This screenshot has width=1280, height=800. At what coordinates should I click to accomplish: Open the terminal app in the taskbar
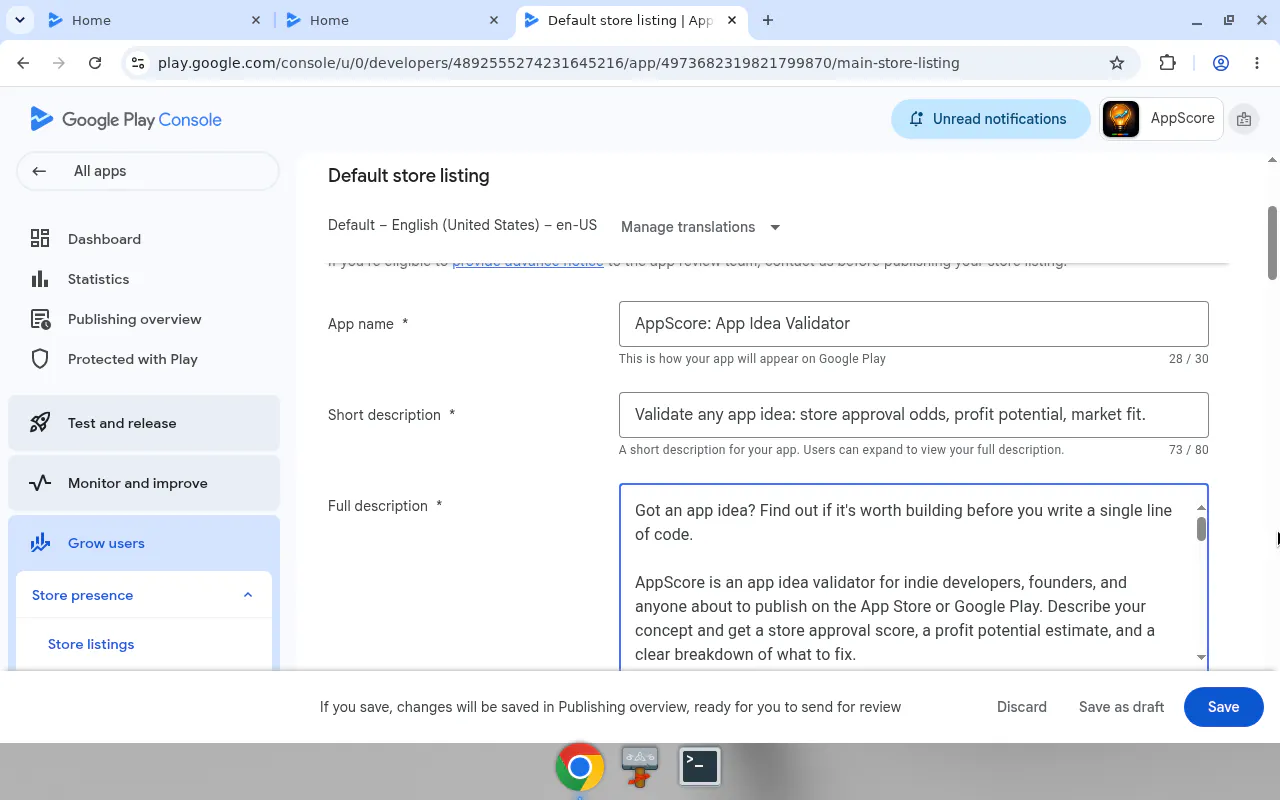click(700, 766)
